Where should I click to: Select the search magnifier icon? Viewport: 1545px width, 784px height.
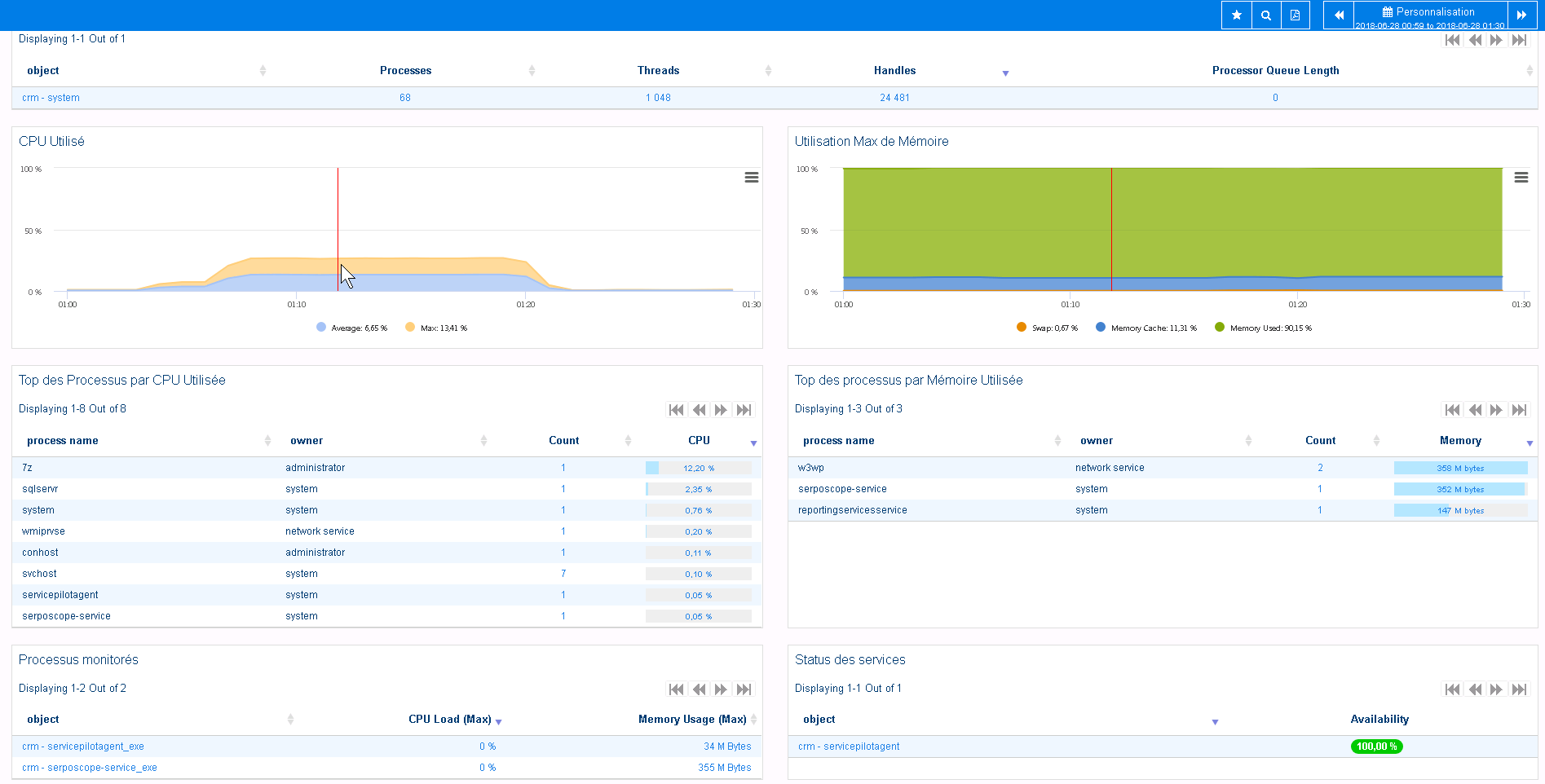click(1265, 15)
